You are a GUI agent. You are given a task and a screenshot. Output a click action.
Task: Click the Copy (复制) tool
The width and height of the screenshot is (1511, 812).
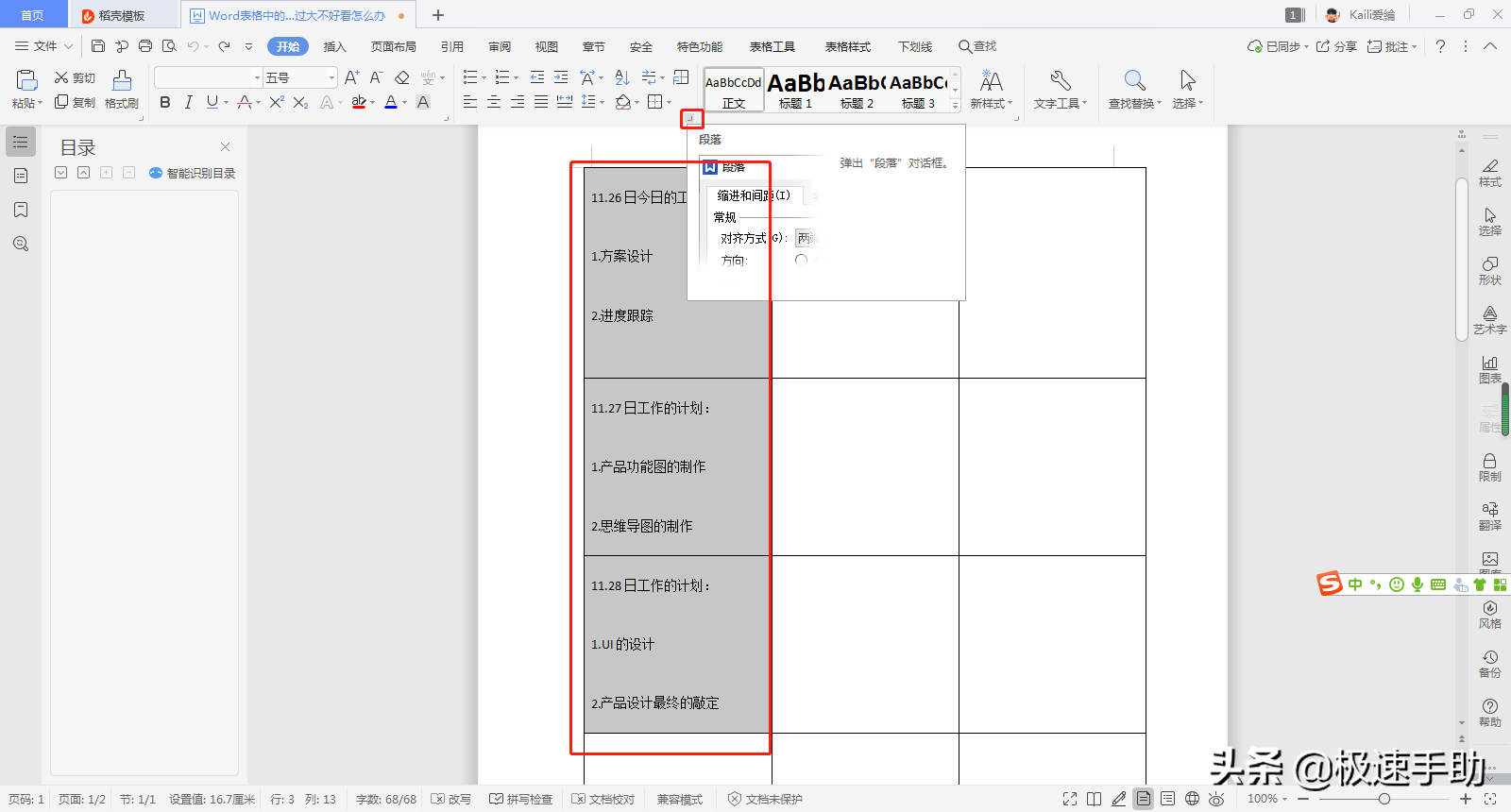[75, 102]
